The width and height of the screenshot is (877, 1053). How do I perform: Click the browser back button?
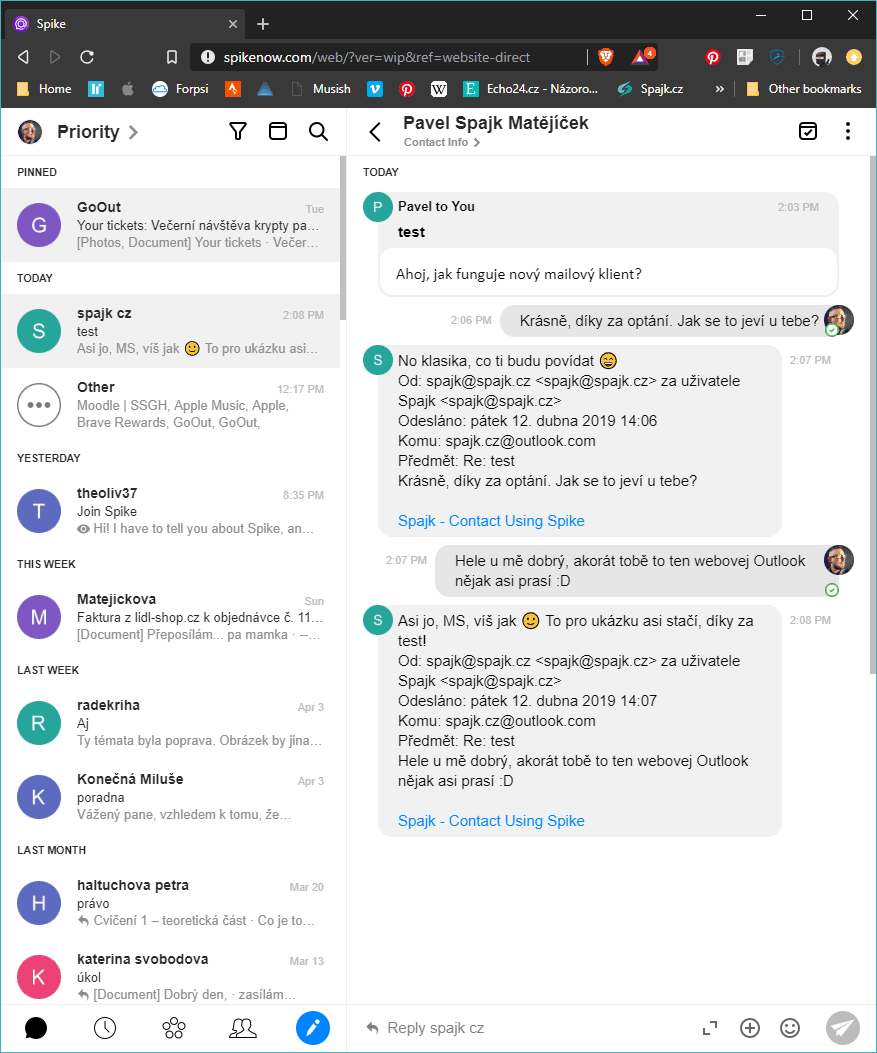pos(24,57)
